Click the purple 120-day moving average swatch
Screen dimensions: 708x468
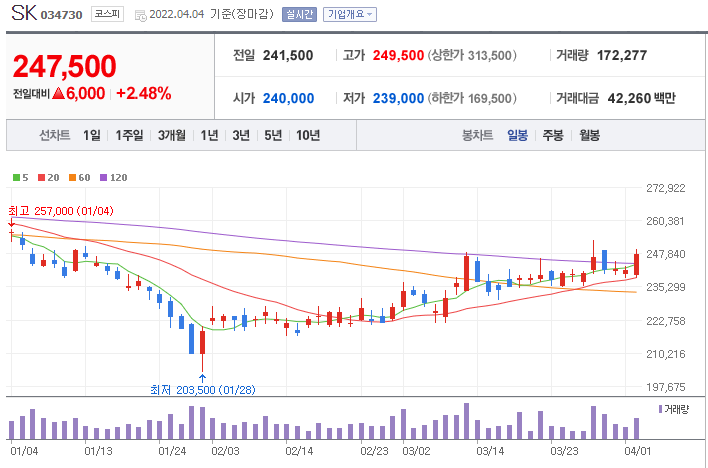[103, 178]
